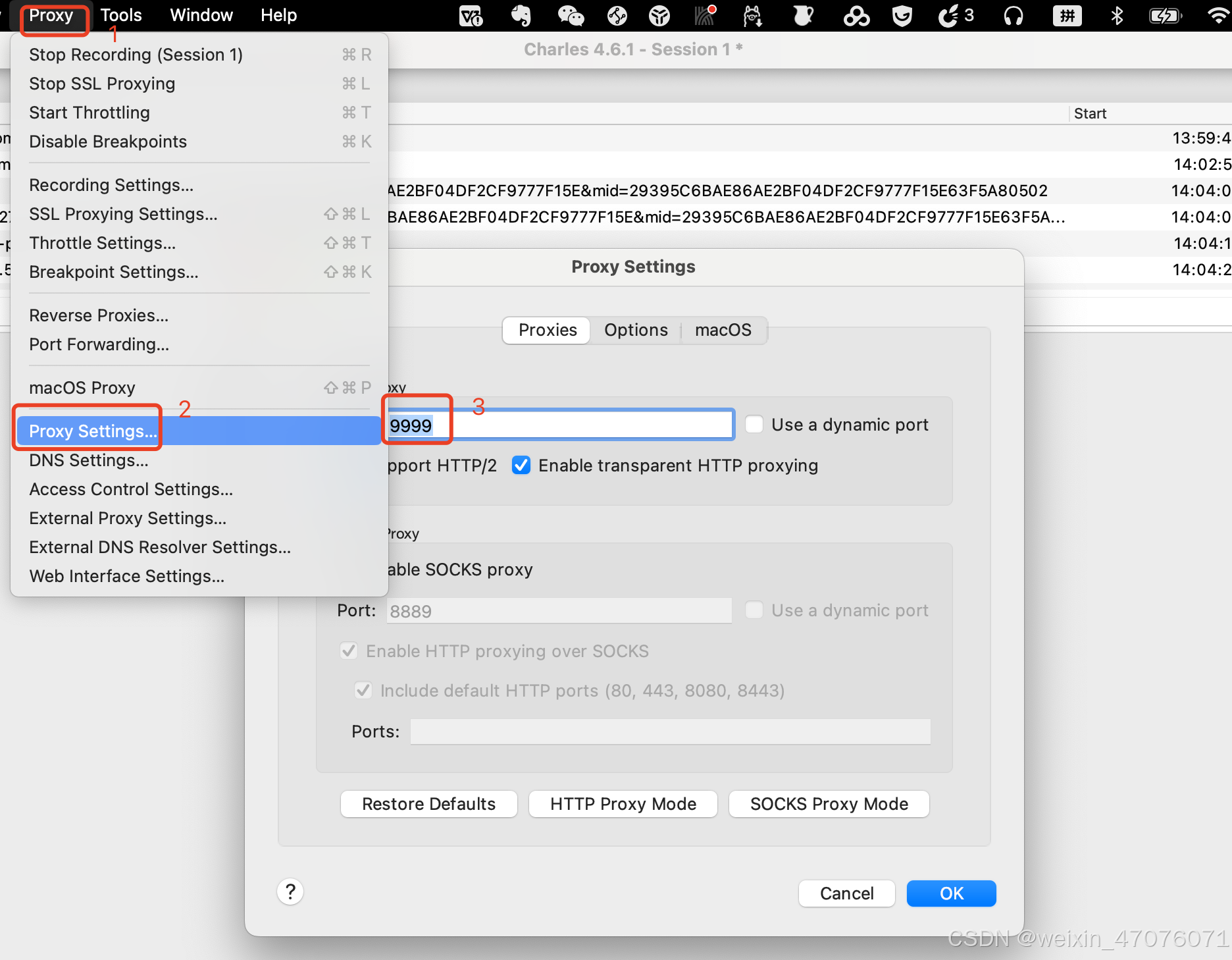
Task: Click the striped icon with red dot
Action: [705, 15]
